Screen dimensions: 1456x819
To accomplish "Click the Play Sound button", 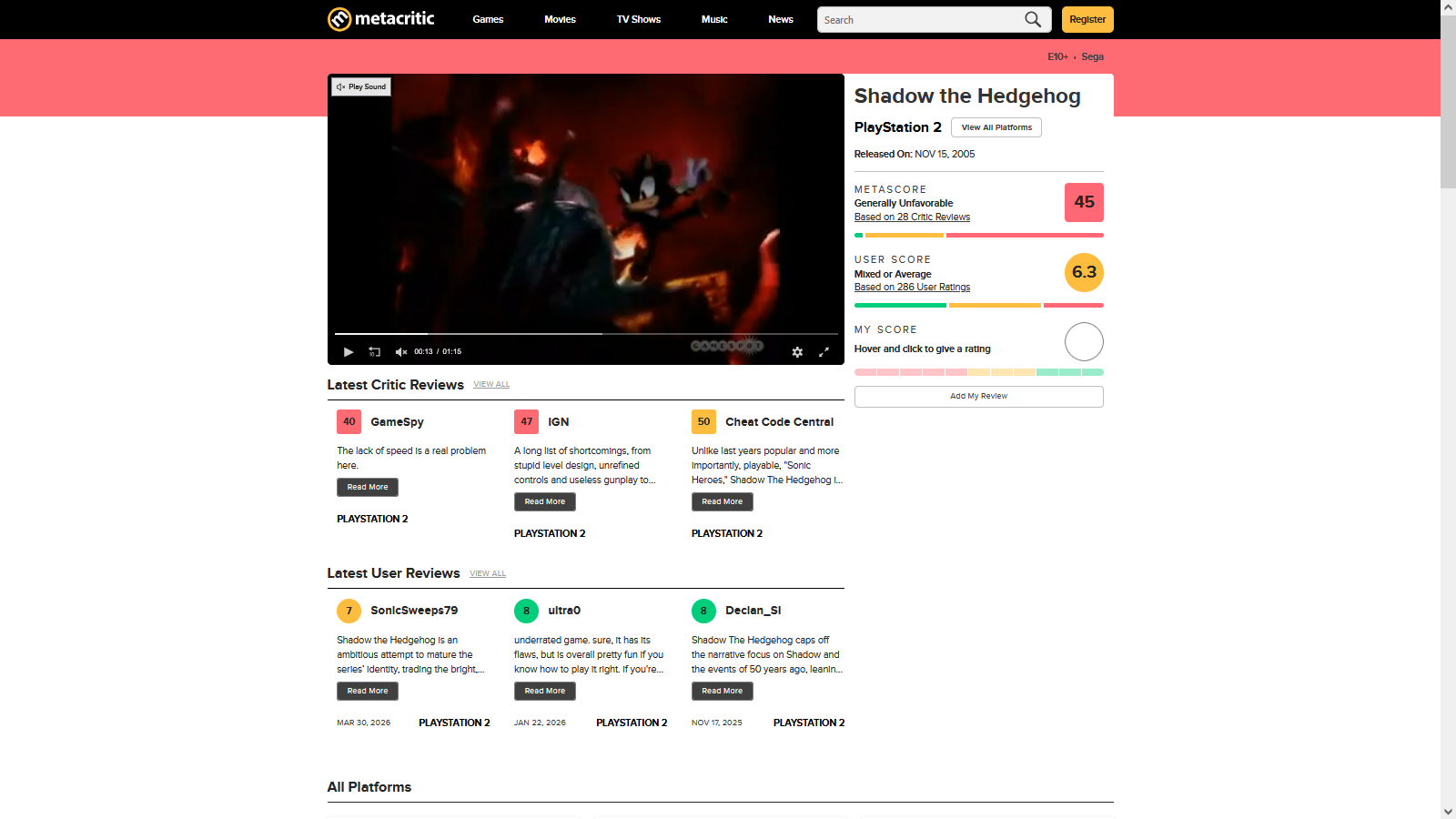I will (x=361, y=87).
